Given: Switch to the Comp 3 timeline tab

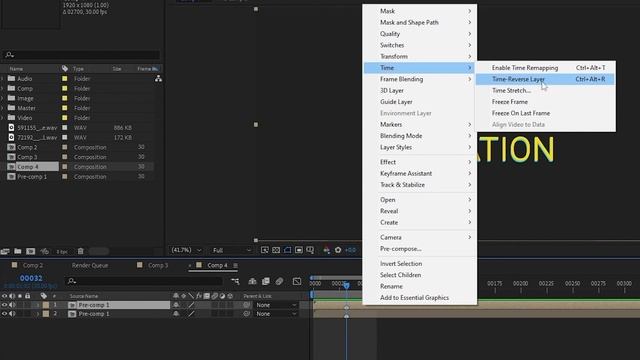Looking at the screenshot, I should coord(158,265).
